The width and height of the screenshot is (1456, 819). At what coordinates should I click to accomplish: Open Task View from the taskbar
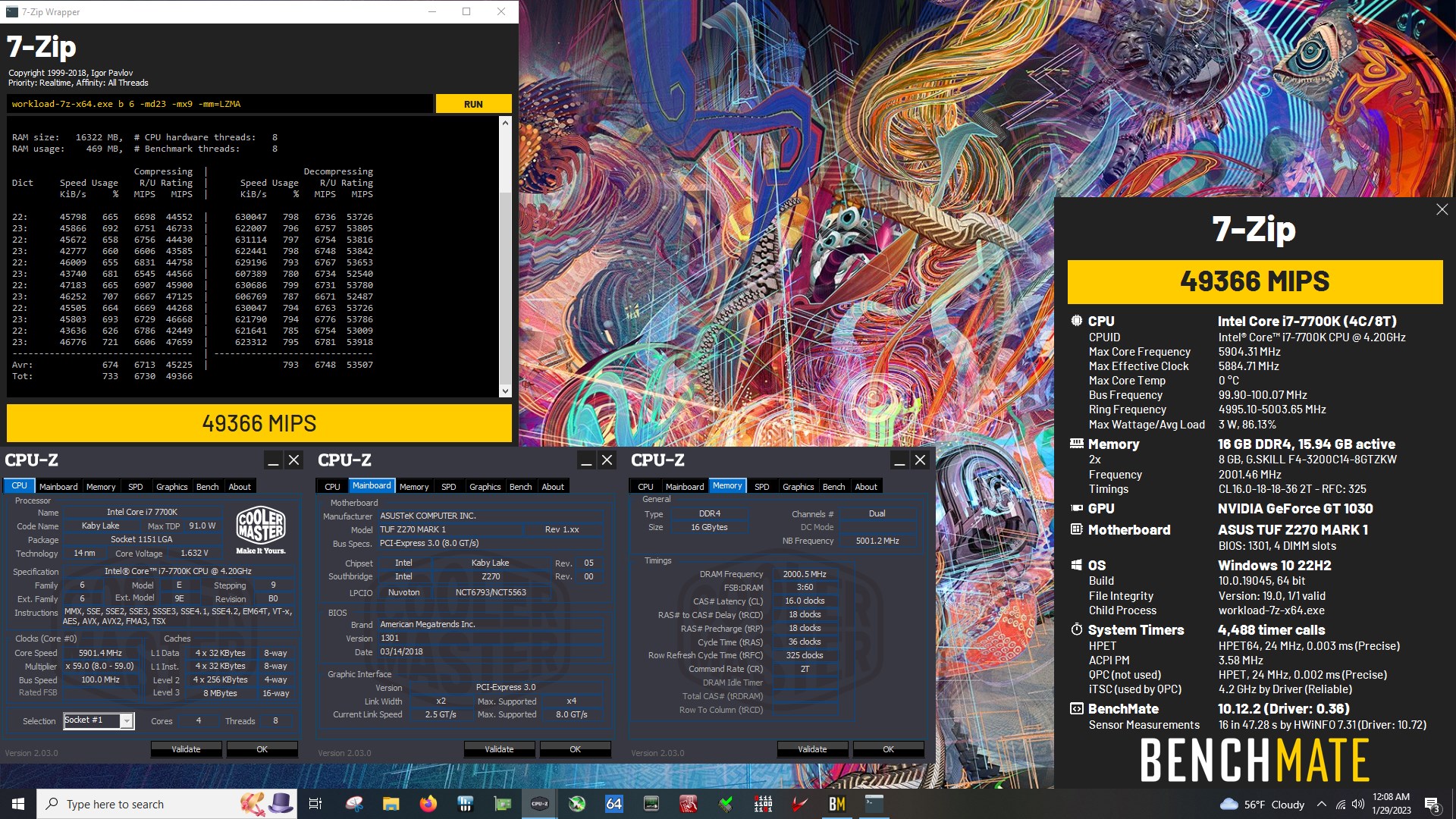(x=315, y=804)
